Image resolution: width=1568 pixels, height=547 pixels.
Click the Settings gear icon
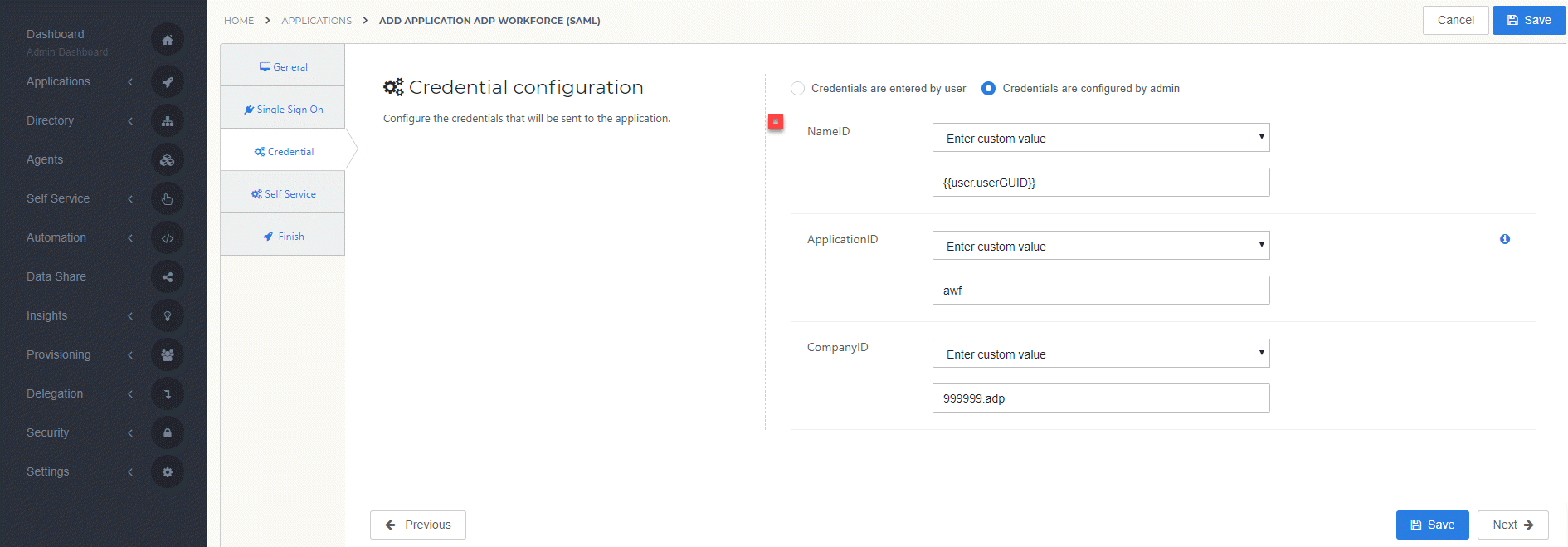tap(168, 472)
